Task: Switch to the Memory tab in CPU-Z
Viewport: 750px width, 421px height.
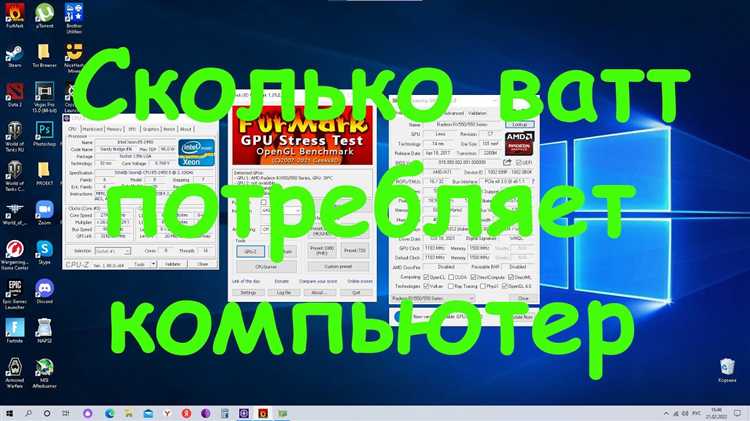Action: click(114, 129)
